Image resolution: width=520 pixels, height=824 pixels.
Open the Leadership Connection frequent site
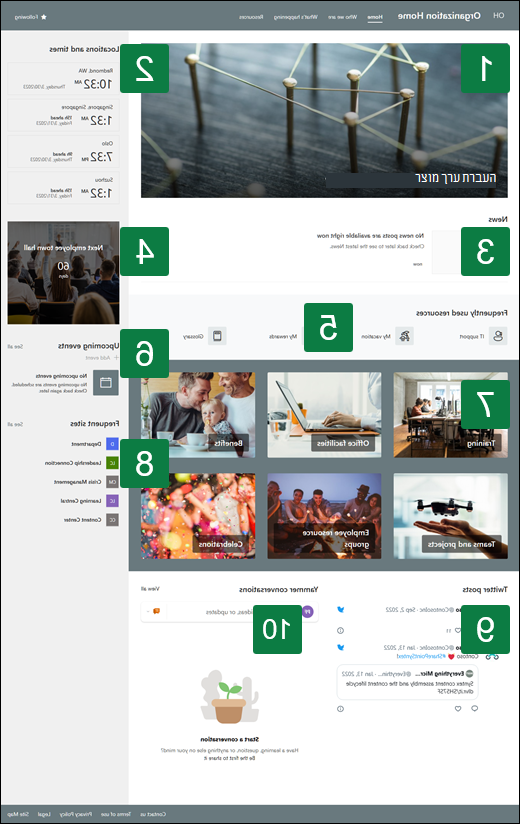pyautogui.click(x=73, y=463)
